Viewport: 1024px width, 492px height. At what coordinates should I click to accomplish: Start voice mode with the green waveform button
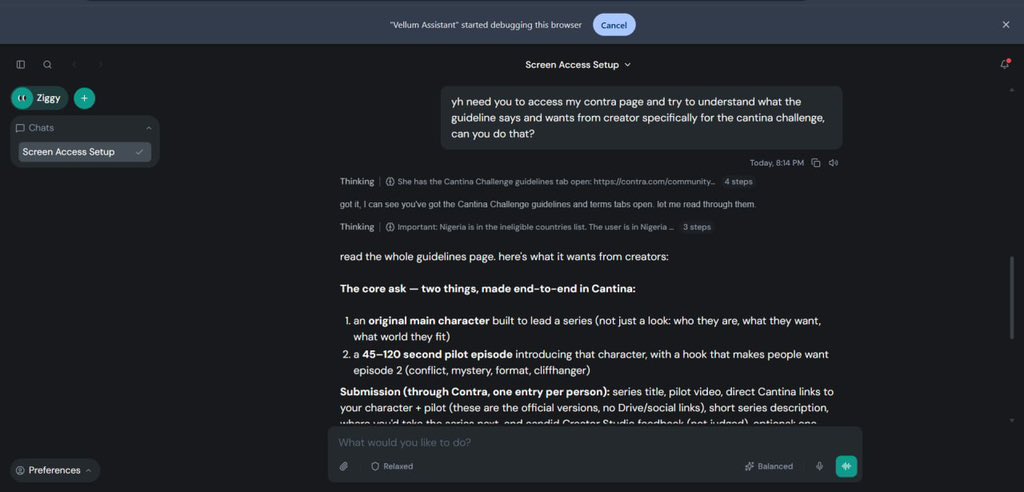[846, 467]
